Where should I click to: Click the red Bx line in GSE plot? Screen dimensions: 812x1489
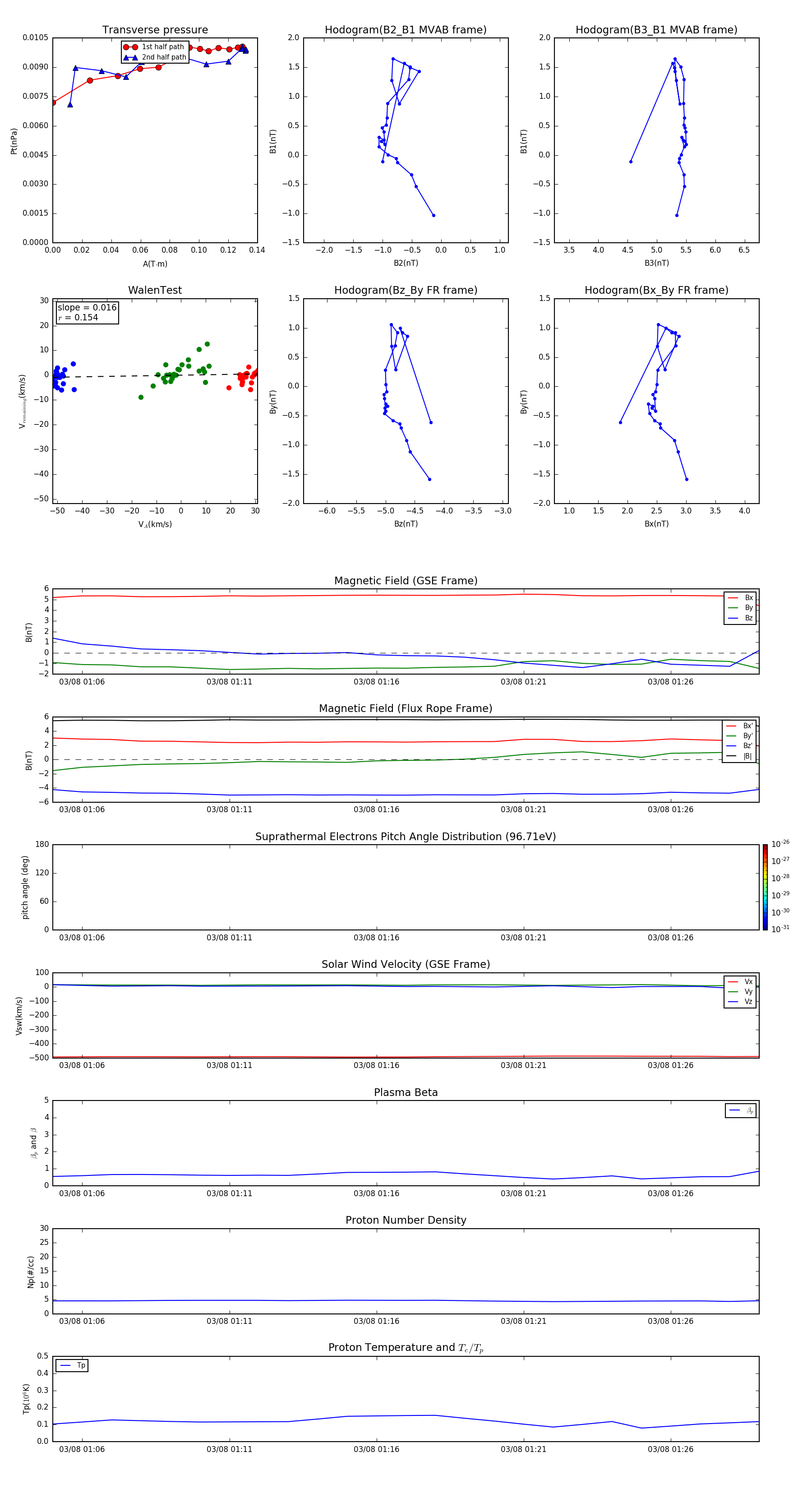406,595
